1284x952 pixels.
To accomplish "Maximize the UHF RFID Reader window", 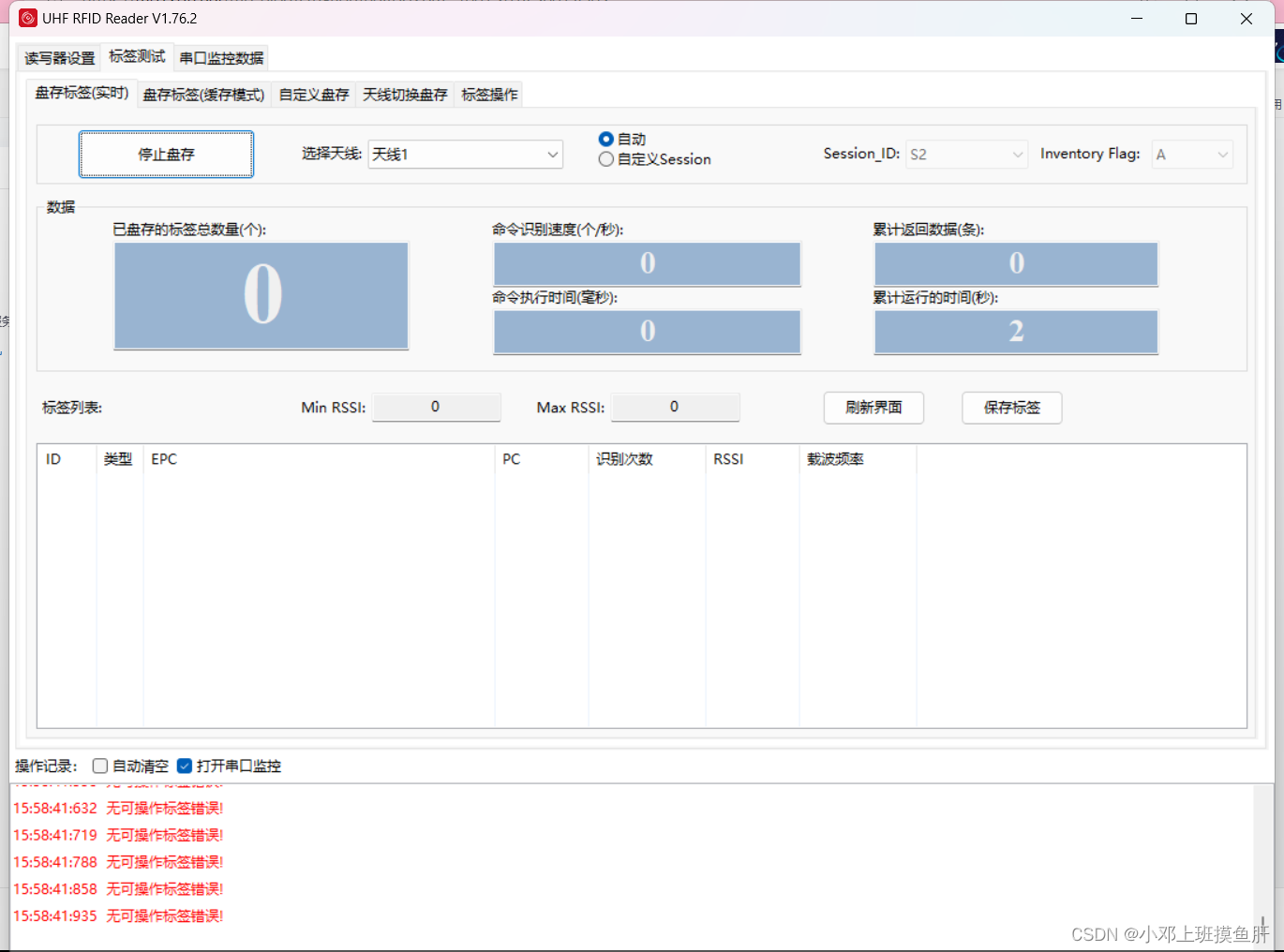I will click(1191, 19).
